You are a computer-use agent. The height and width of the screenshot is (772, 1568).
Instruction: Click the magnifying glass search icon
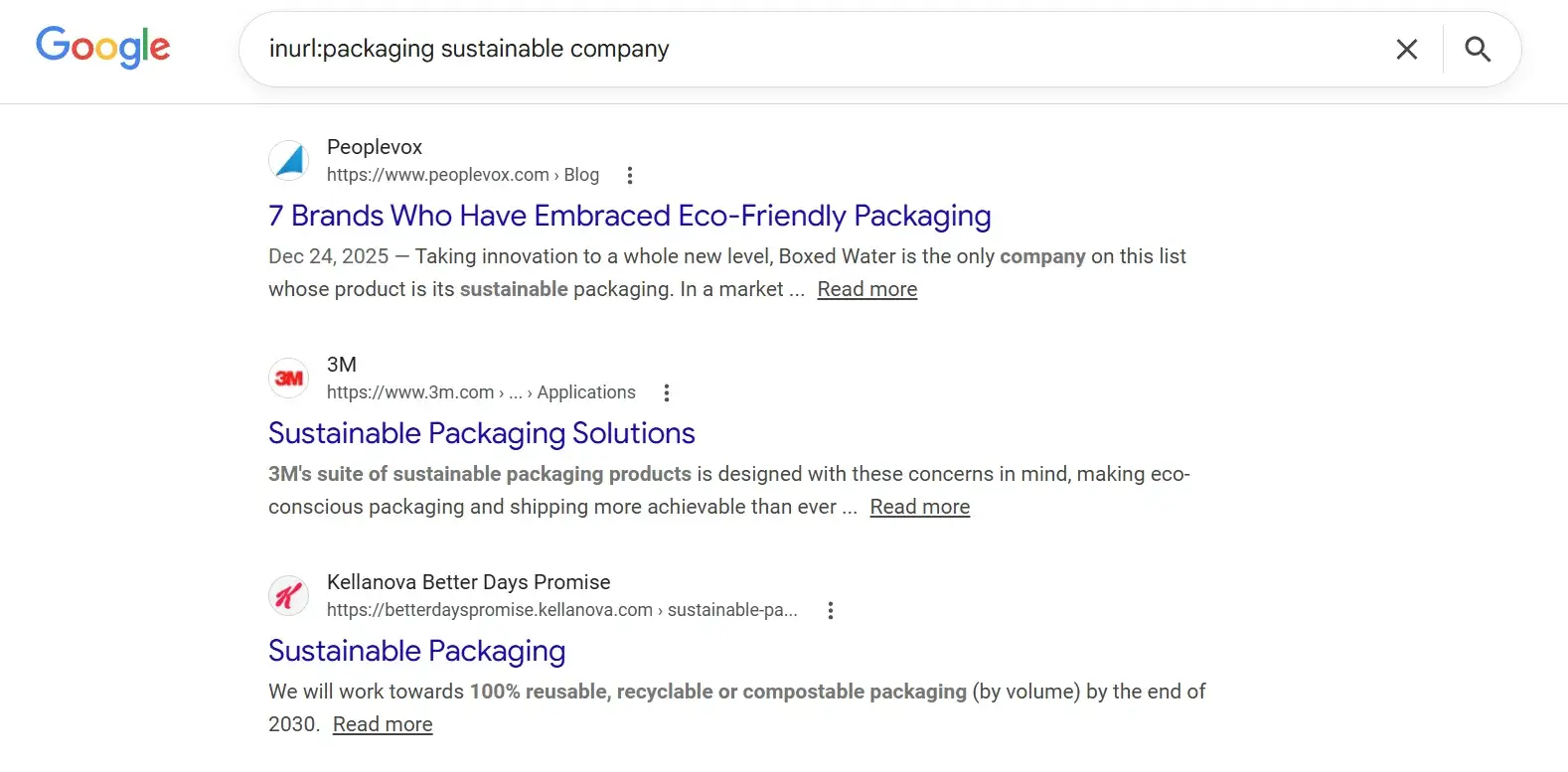point(1478,49)
